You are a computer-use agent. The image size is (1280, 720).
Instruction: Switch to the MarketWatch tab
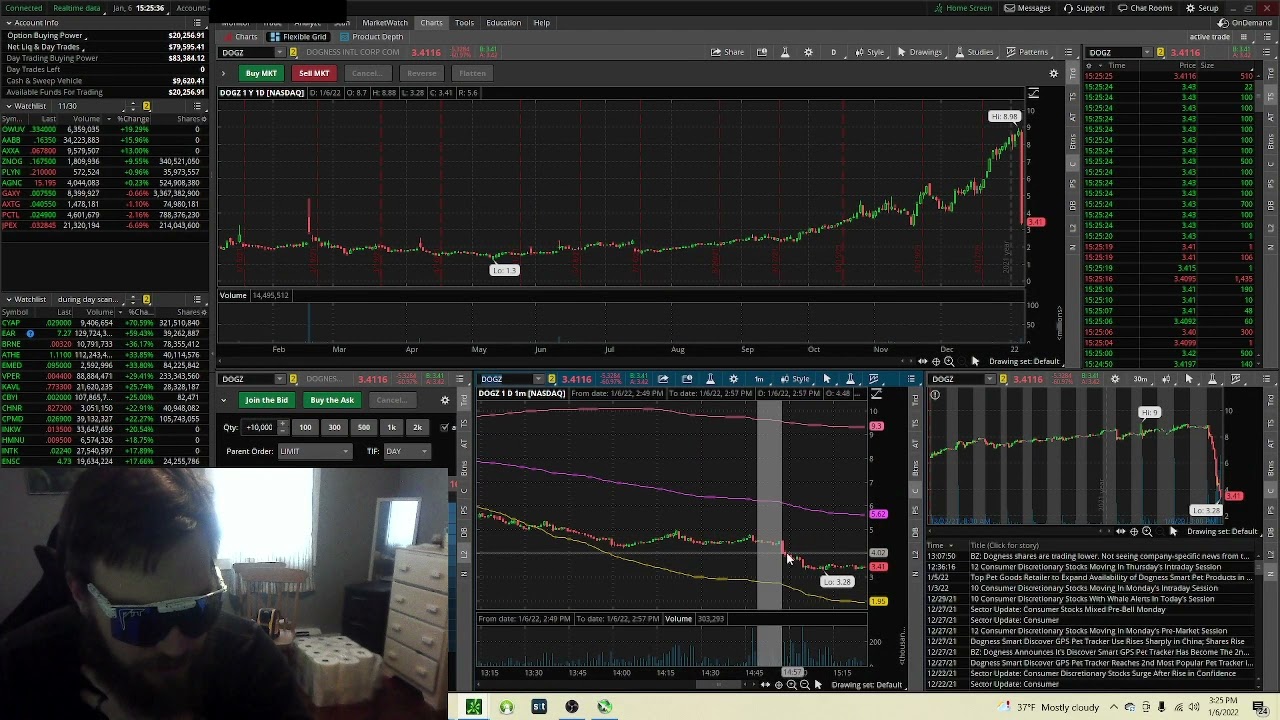coord(385,22)
